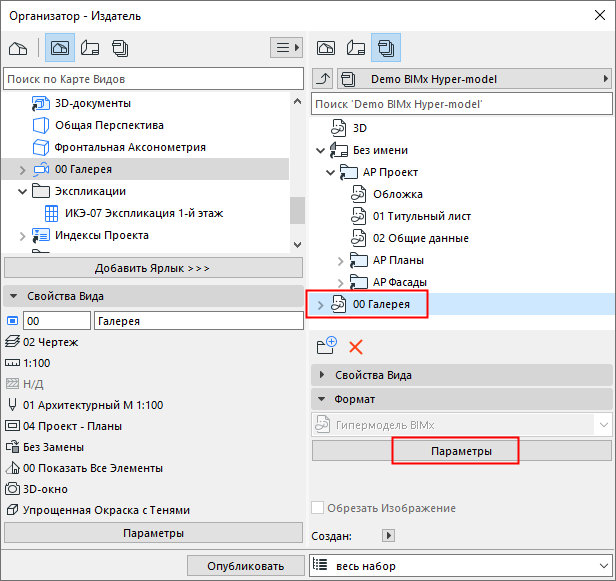Collapse the Формат panel

(322, 399)
